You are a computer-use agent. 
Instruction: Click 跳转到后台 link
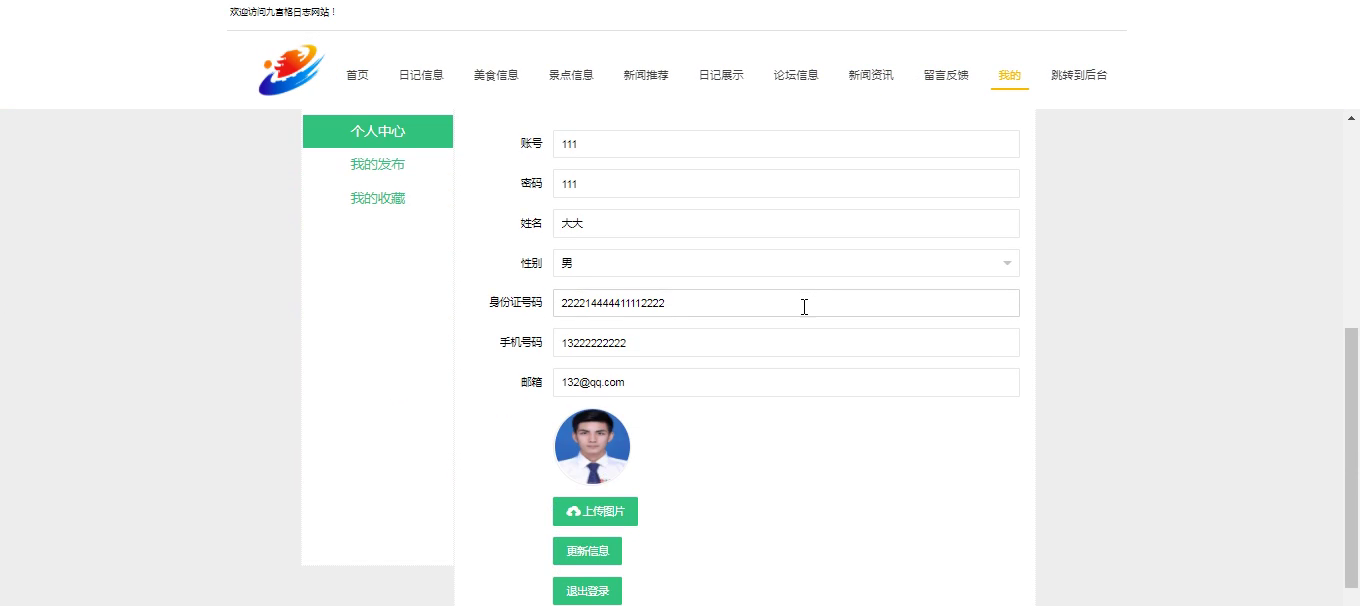(1079, 75)
